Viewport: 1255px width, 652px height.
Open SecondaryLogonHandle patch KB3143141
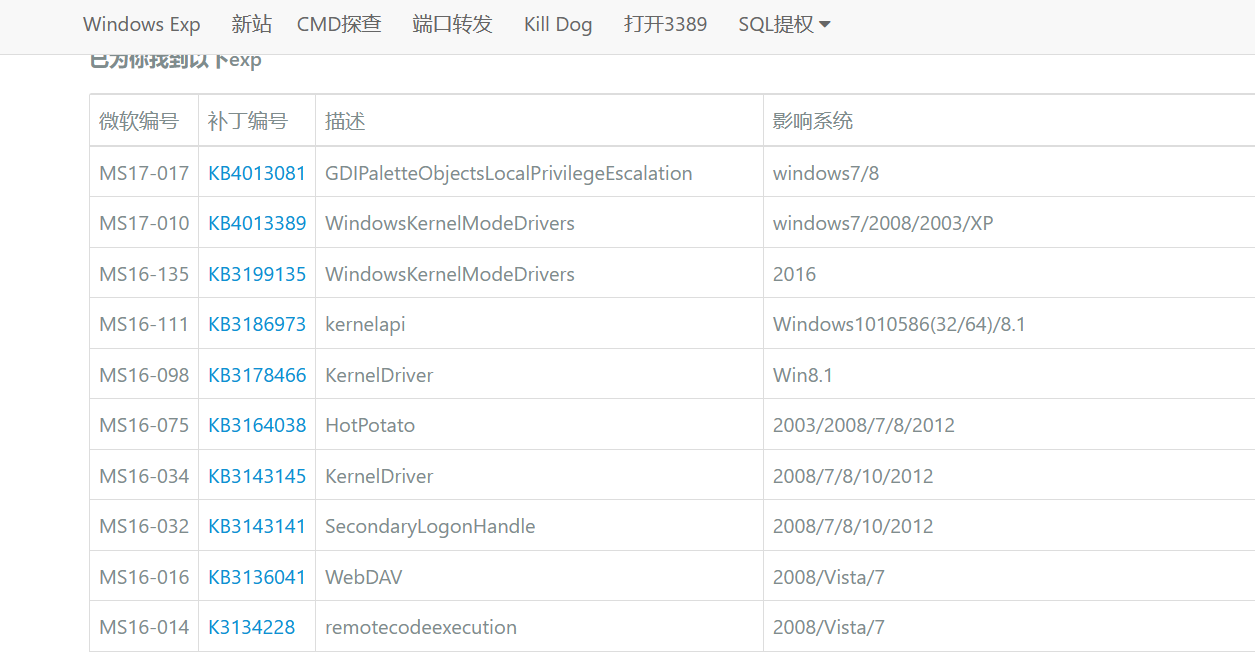tap(257, 526)
